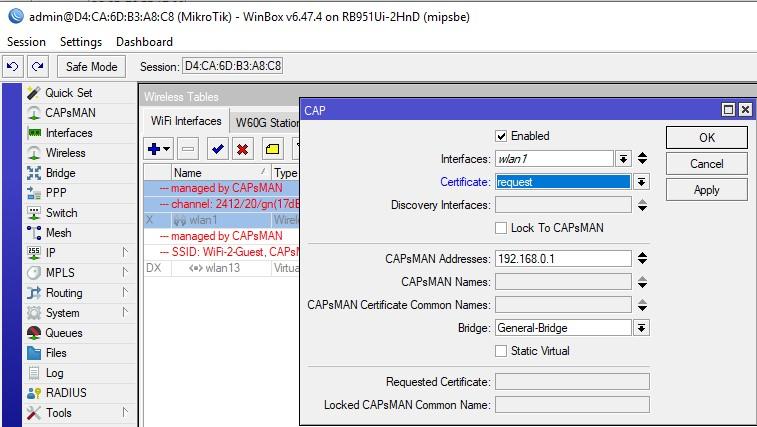Open Bridge General-Bridge dropdown arrow

pyautogui.click(x=642, y=328)
